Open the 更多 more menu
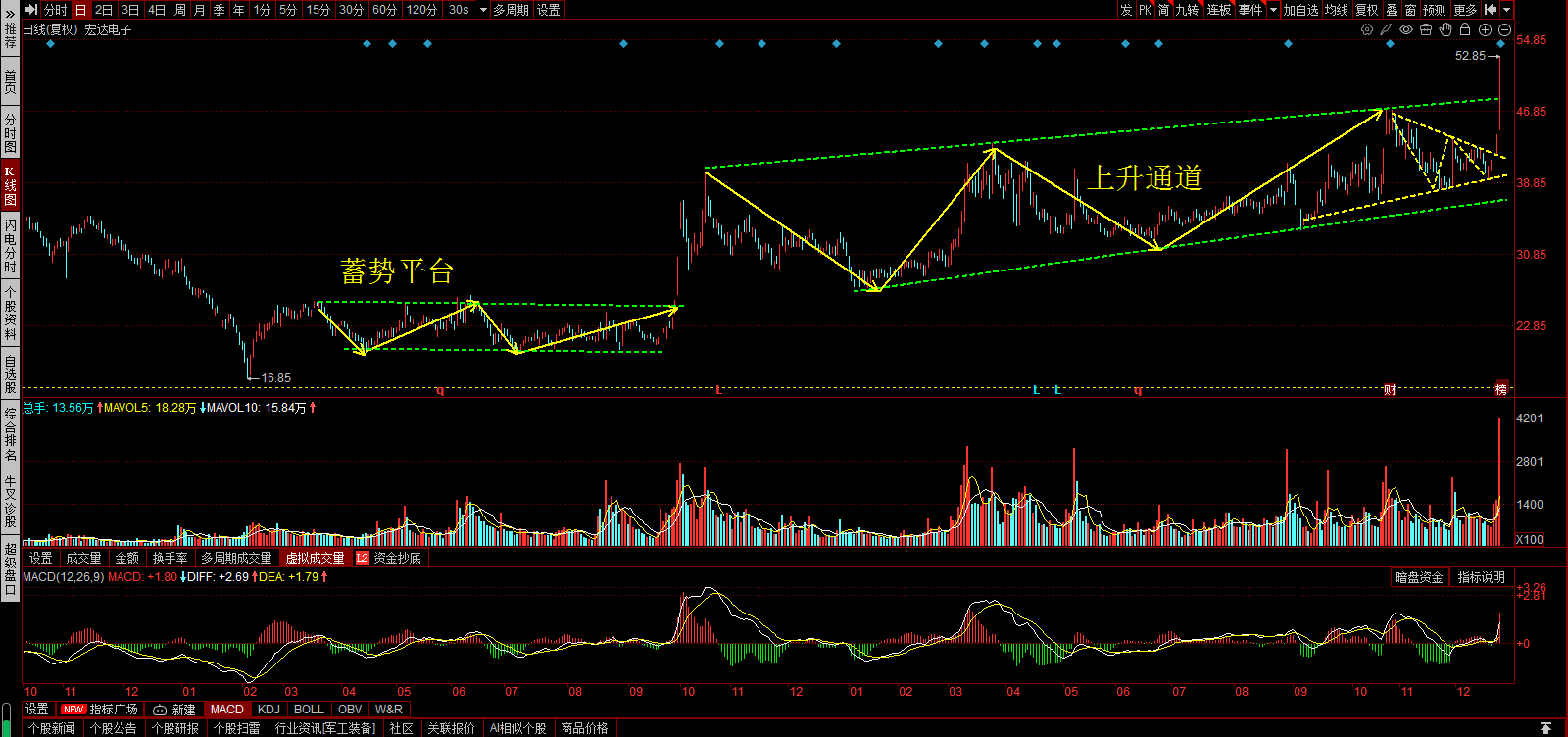The width and height of the screenshot is (1568, 737). tap(1465, 10)
